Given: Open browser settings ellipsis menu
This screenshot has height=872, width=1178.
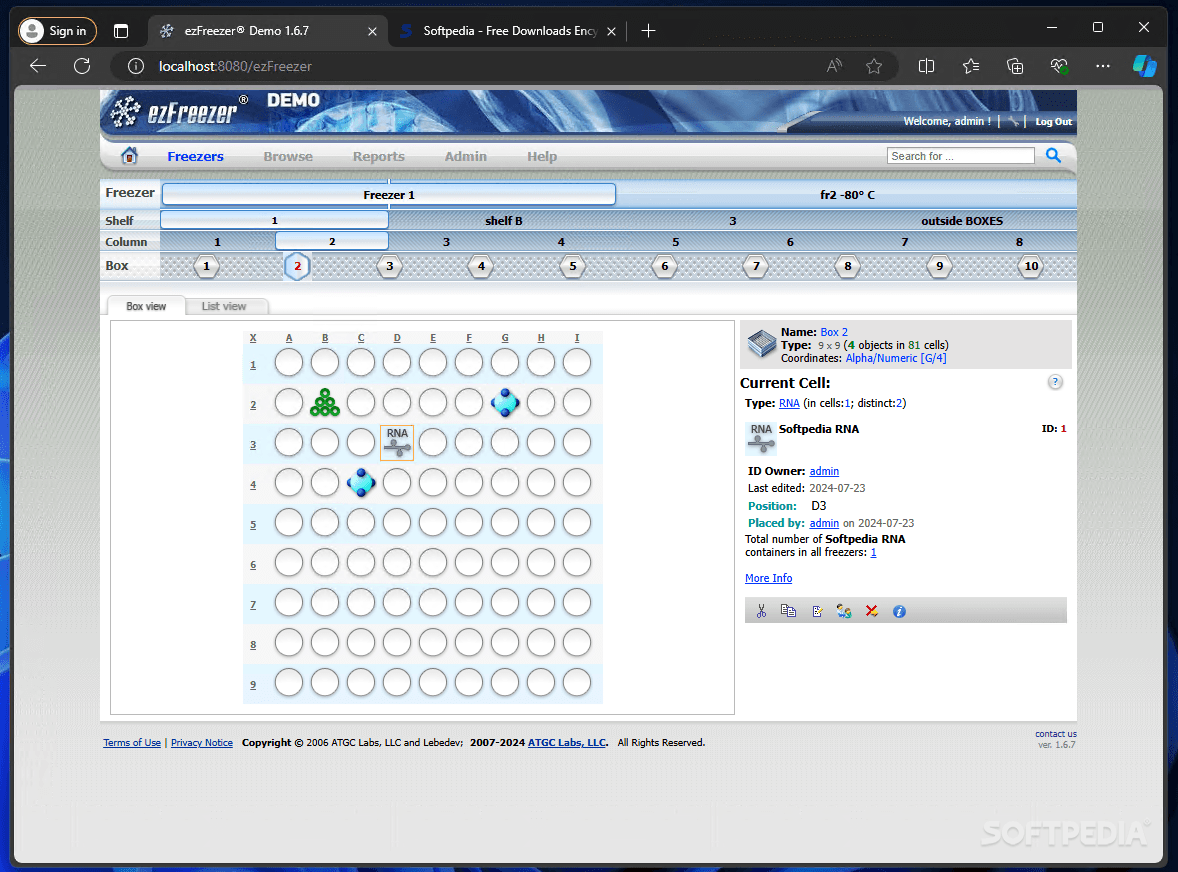Looking at the screenshot, I should (x=1103, y=66).
